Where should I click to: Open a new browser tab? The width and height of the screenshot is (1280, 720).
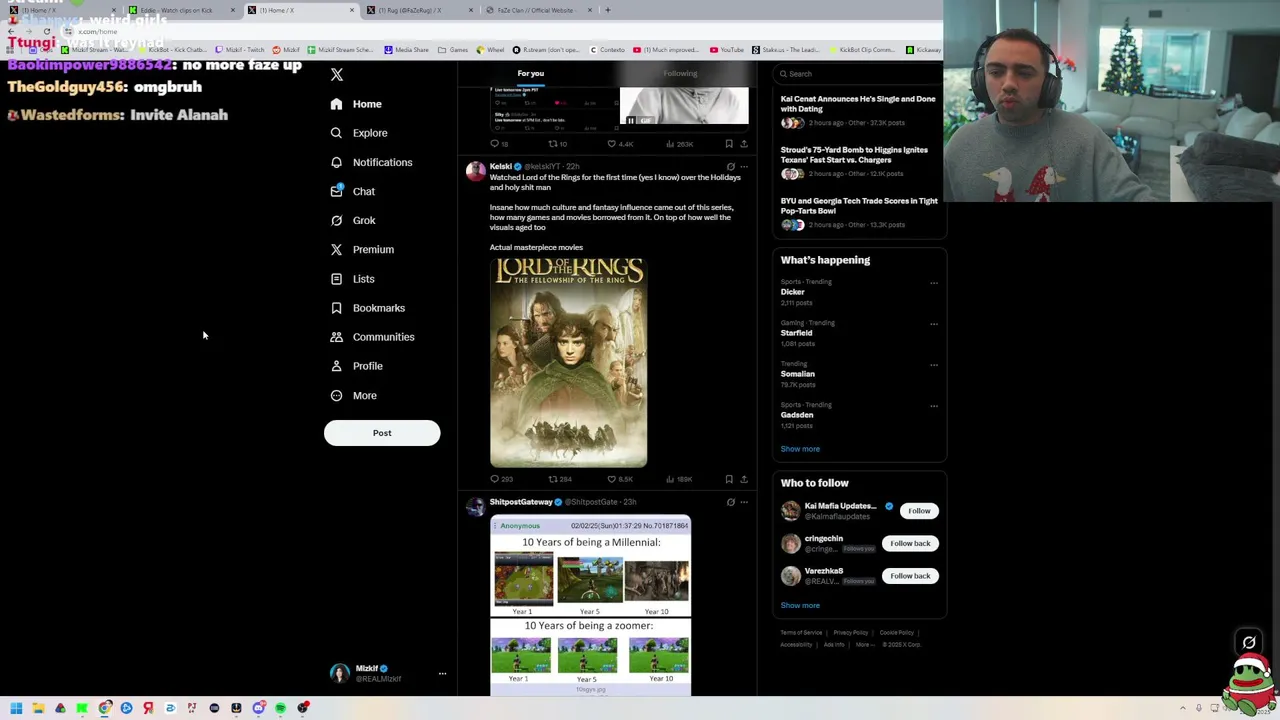607,10
